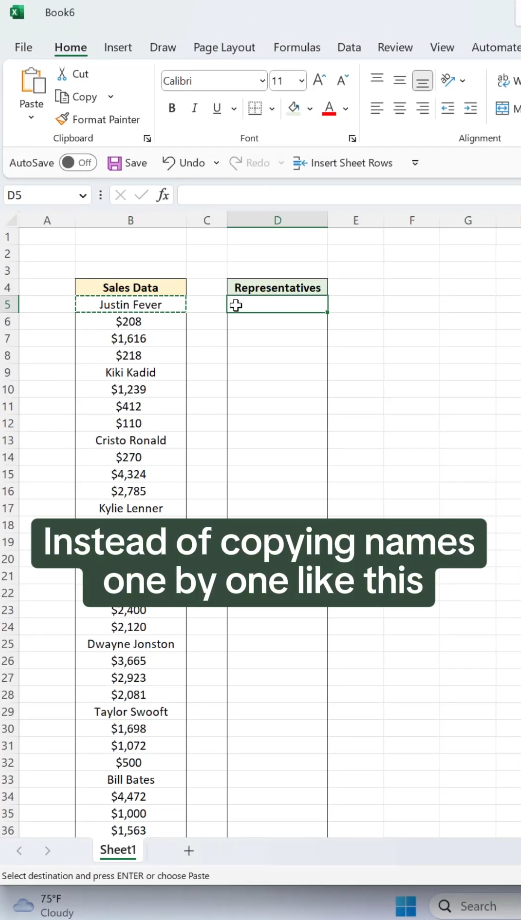The width and height of the screenshot is (521, 920).
Task: Expand borders options dropdown
Action: pos(272,109)
